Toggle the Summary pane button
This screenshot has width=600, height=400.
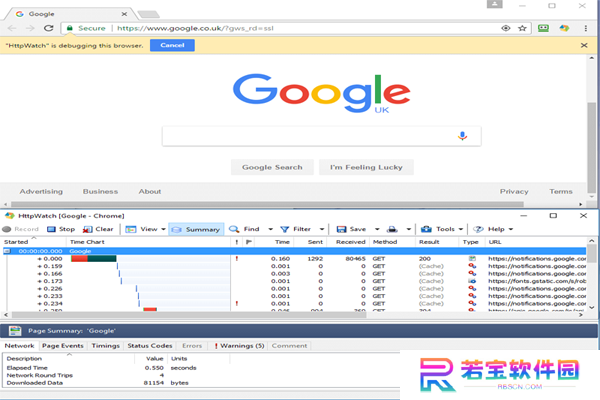tap(196, 229)
